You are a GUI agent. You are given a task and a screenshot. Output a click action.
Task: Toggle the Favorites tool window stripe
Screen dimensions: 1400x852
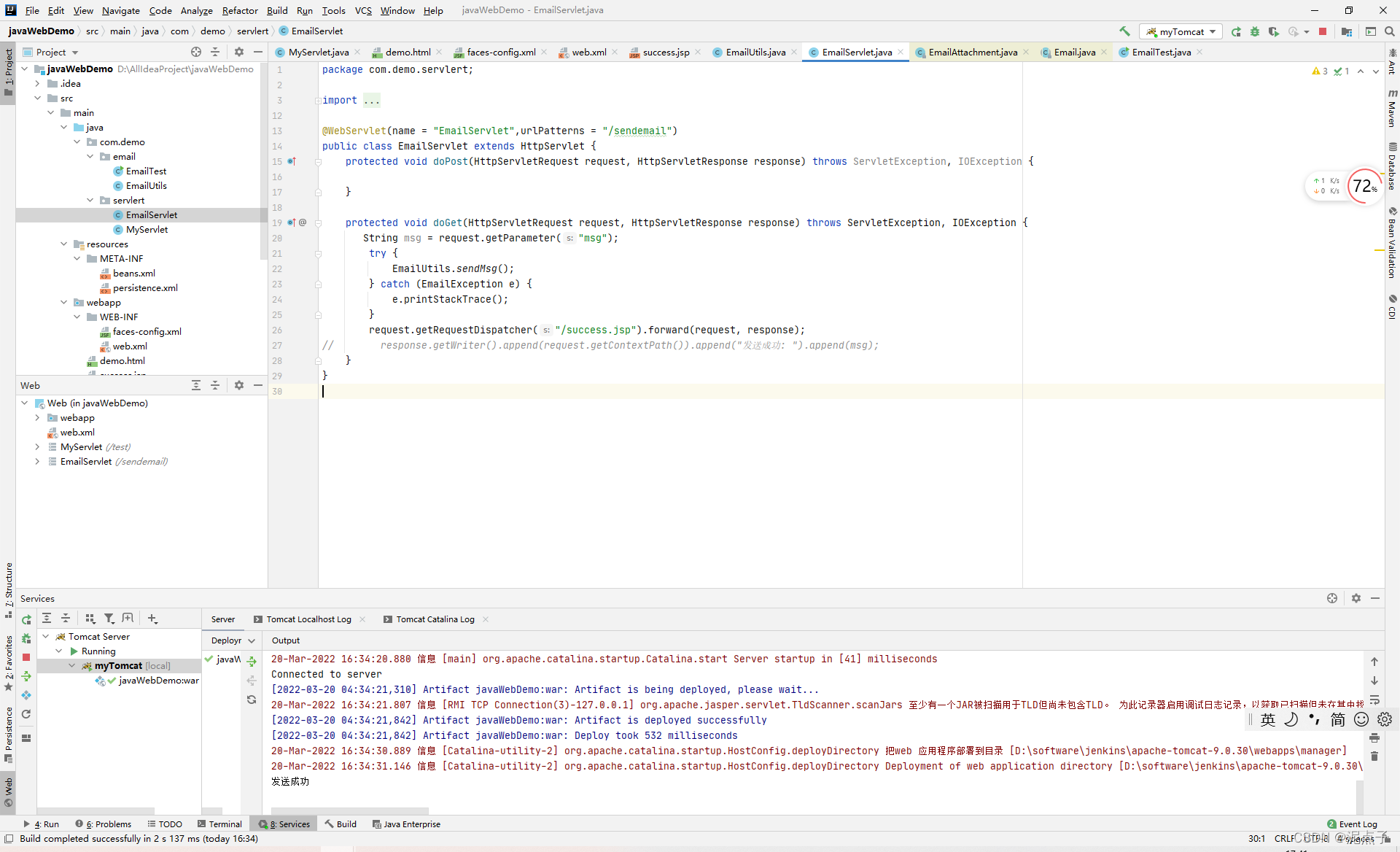click(8, 664)
